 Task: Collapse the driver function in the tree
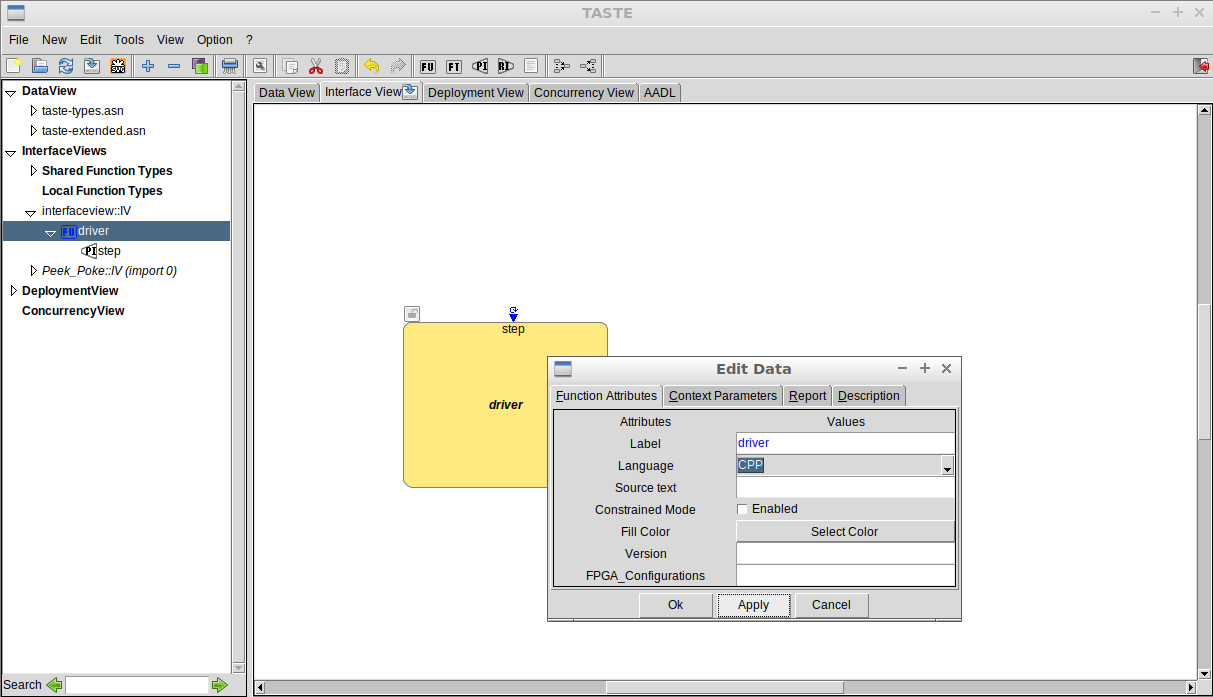[50, 231]
